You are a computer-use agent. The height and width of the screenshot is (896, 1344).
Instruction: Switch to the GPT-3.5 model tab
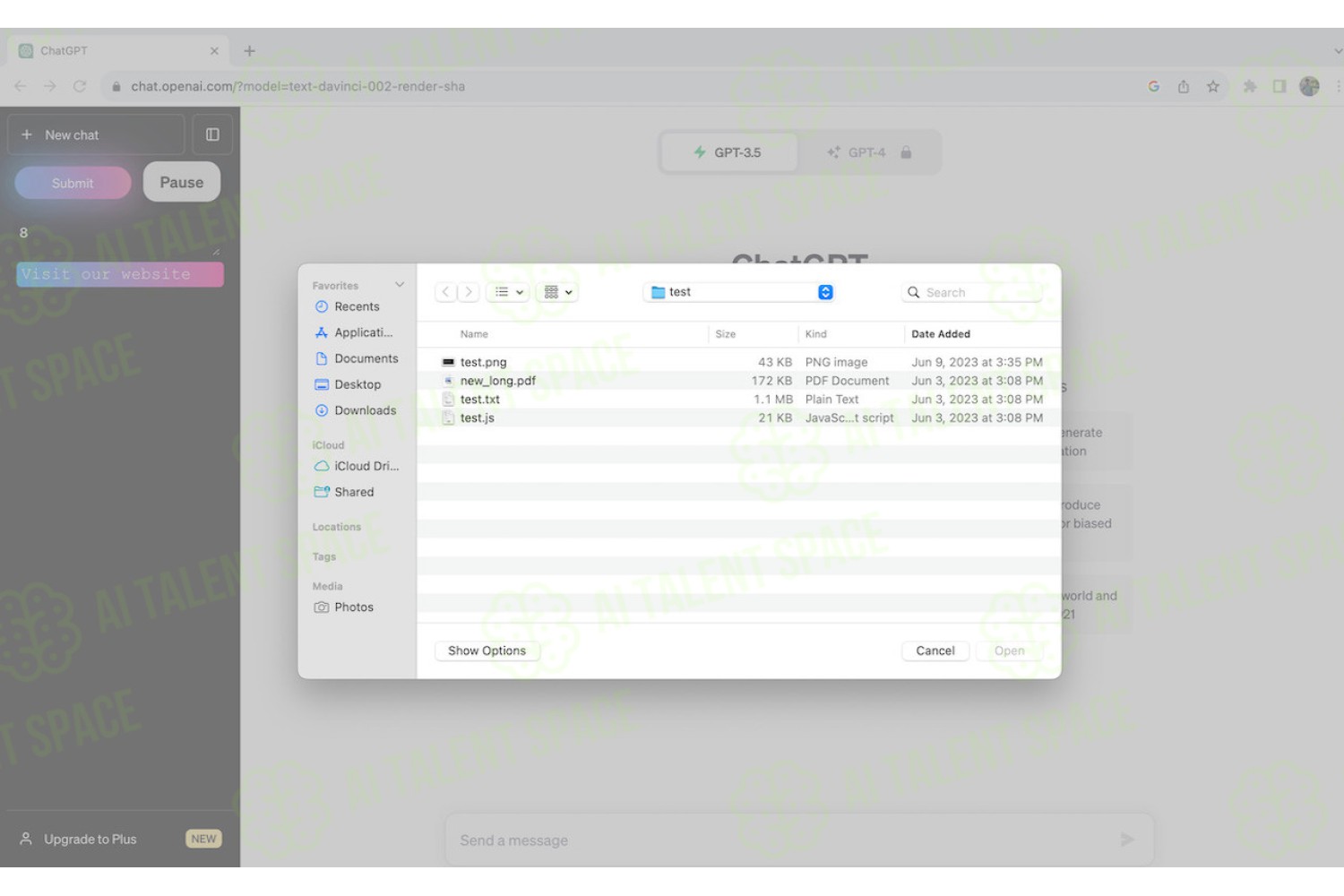pos(728,152)
